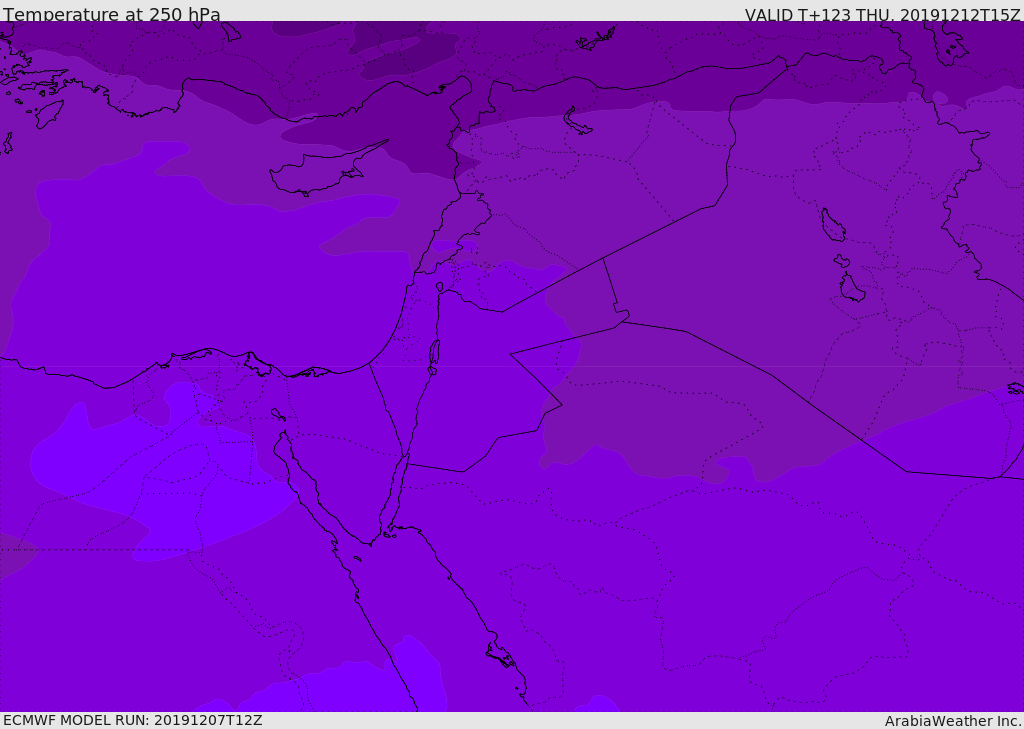
Task: Click the 'VALID T+123 THU. 20191212T15Z' label
Action: 882,15
